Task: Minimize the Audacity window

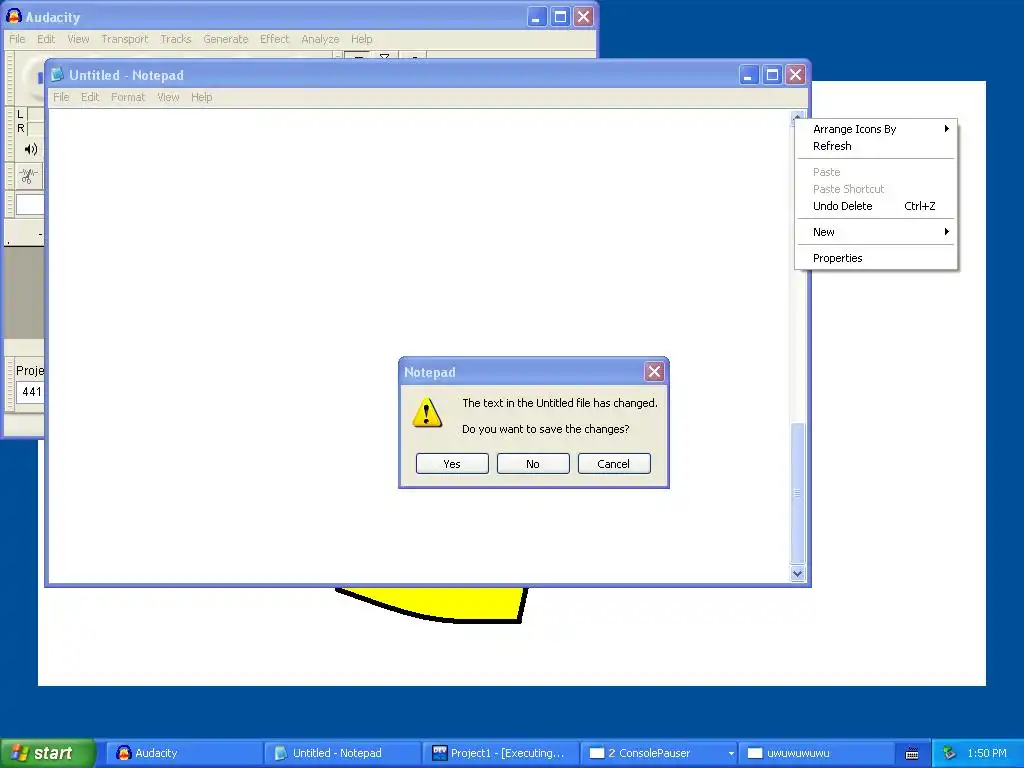Action: click(x=537, y=16)
